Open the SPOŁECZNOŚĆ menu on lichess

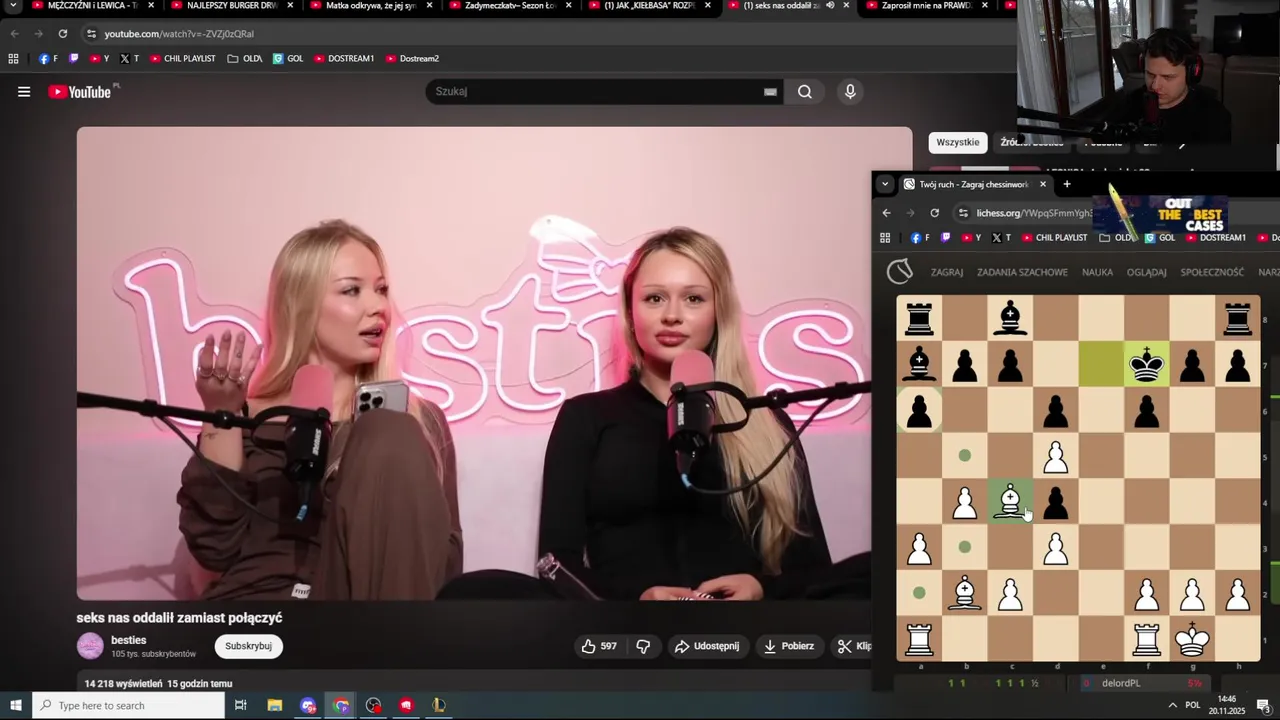[x=1212, y=272]
